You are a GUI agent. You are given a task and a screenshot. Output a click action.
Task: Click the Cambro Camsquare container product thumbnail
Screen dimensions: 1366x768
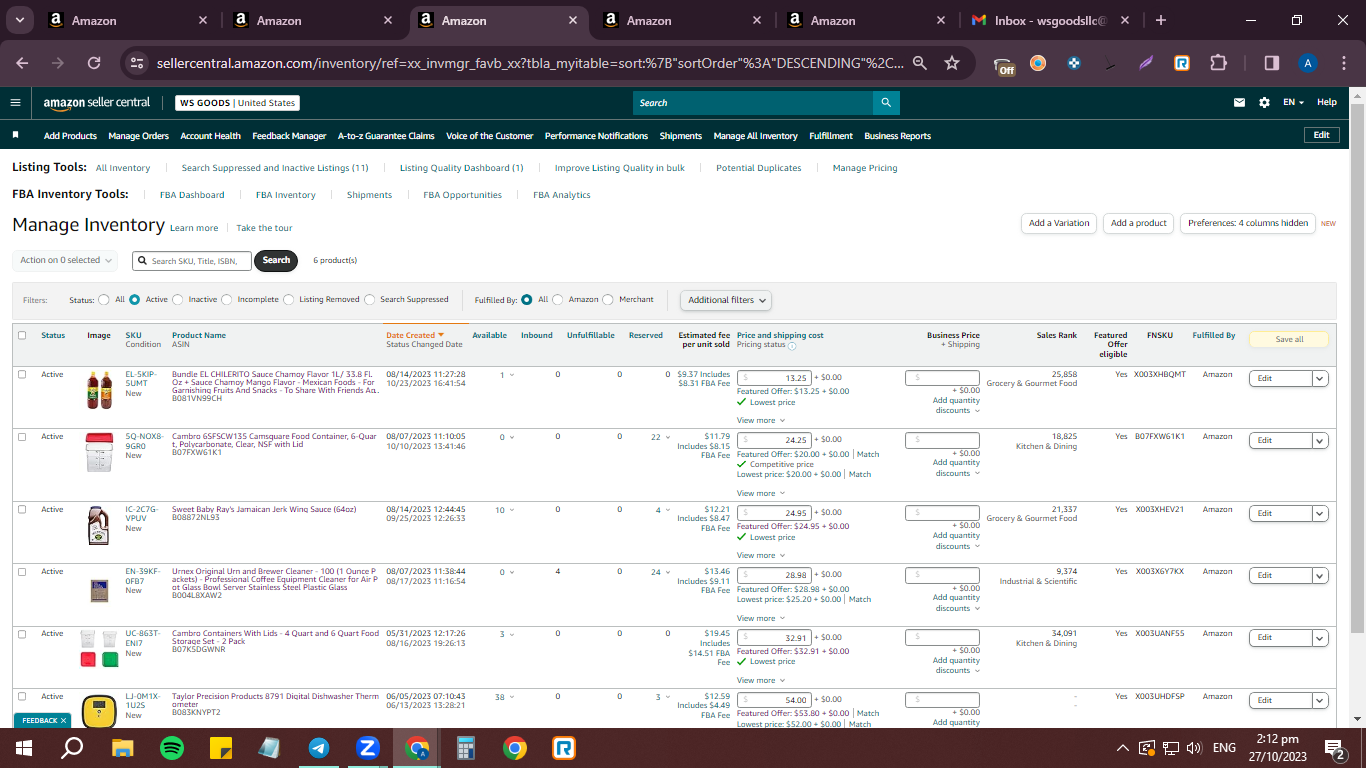99,453
